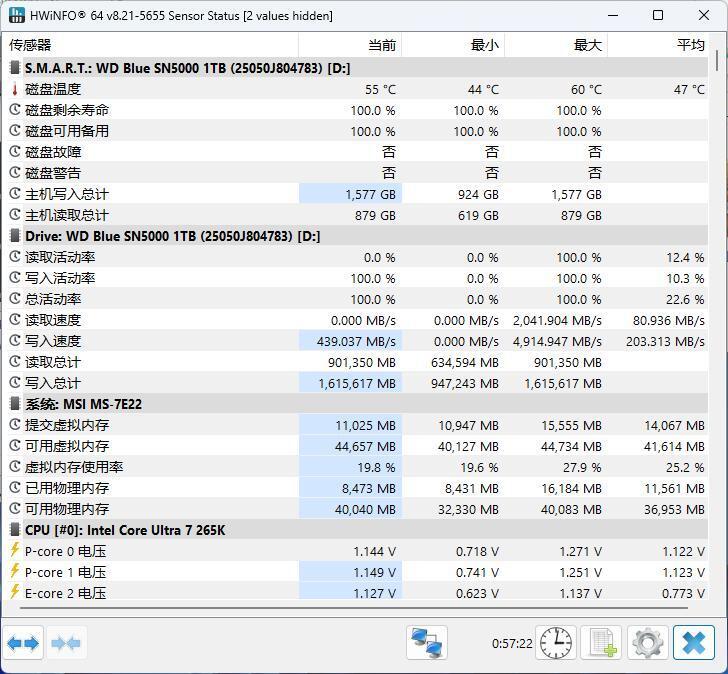Screen dimensions: 728x674
Task: Click clock icon beside 磁盘剩余寿命
Action: [x=15, y=110]
